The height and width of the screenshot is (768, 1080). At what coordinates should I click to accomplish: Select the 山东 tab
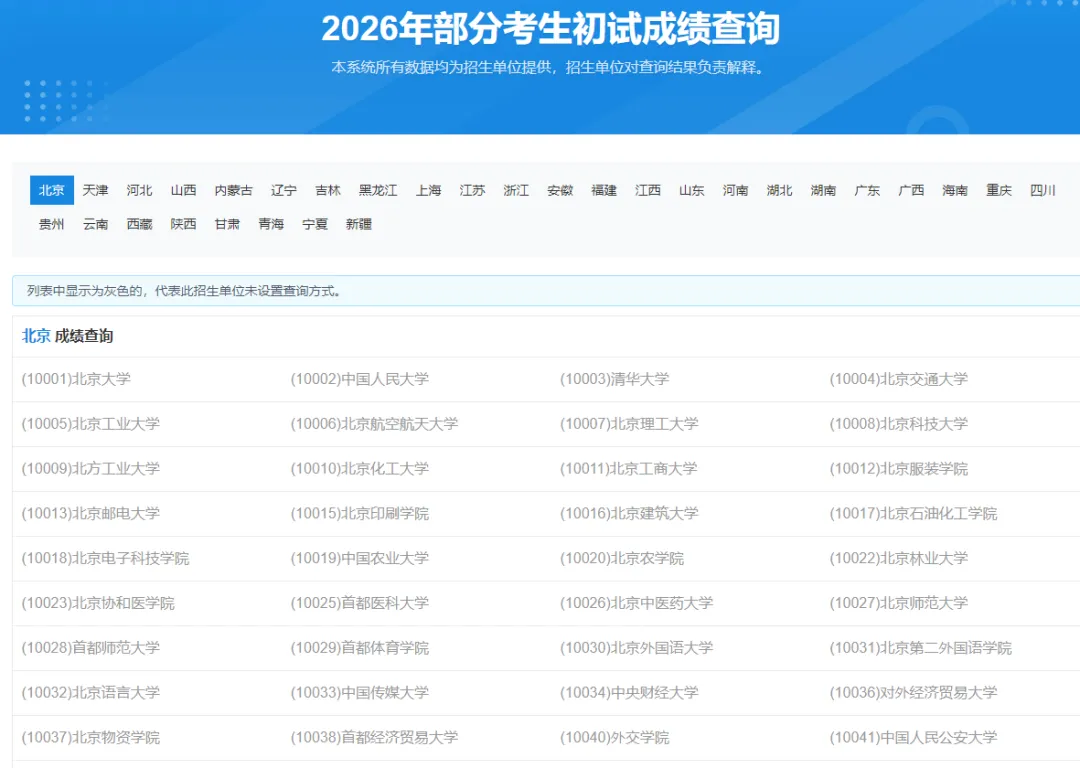pos(692,190)
